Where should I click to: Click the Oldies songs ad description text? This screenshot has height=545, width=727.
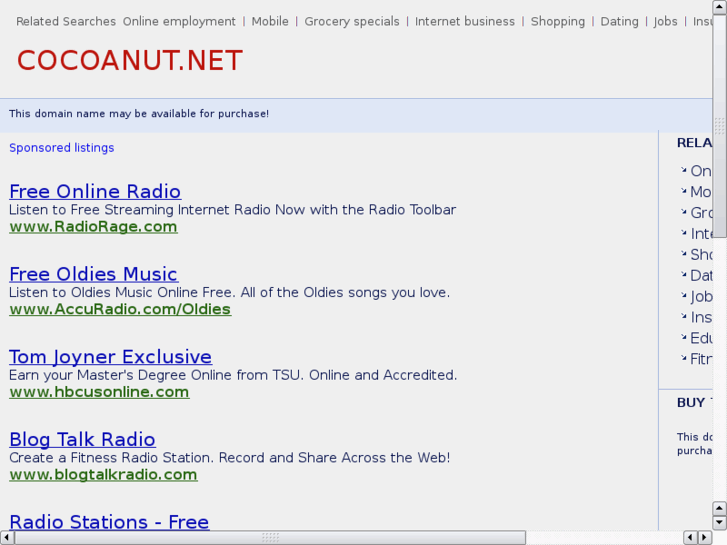click(x=230, y=293)
